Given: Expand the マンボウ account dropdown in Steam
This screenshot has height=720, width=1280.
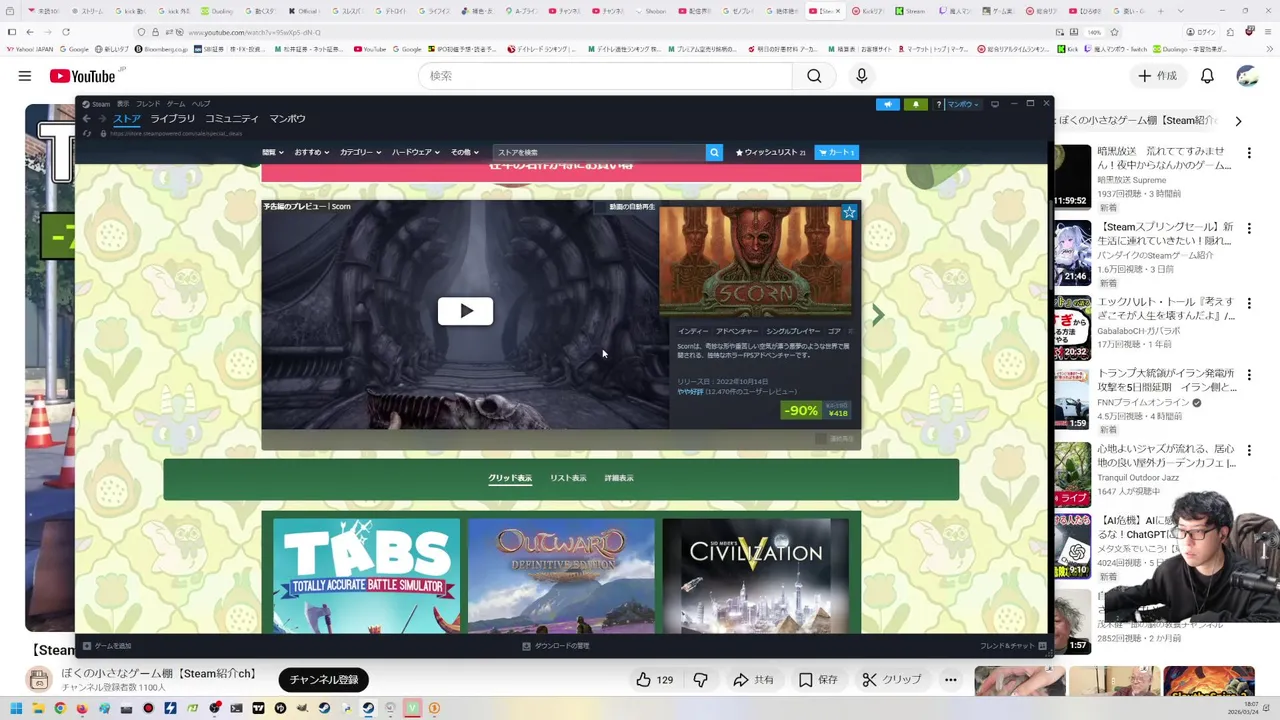Looking at the screenshot, I should 964,104.
